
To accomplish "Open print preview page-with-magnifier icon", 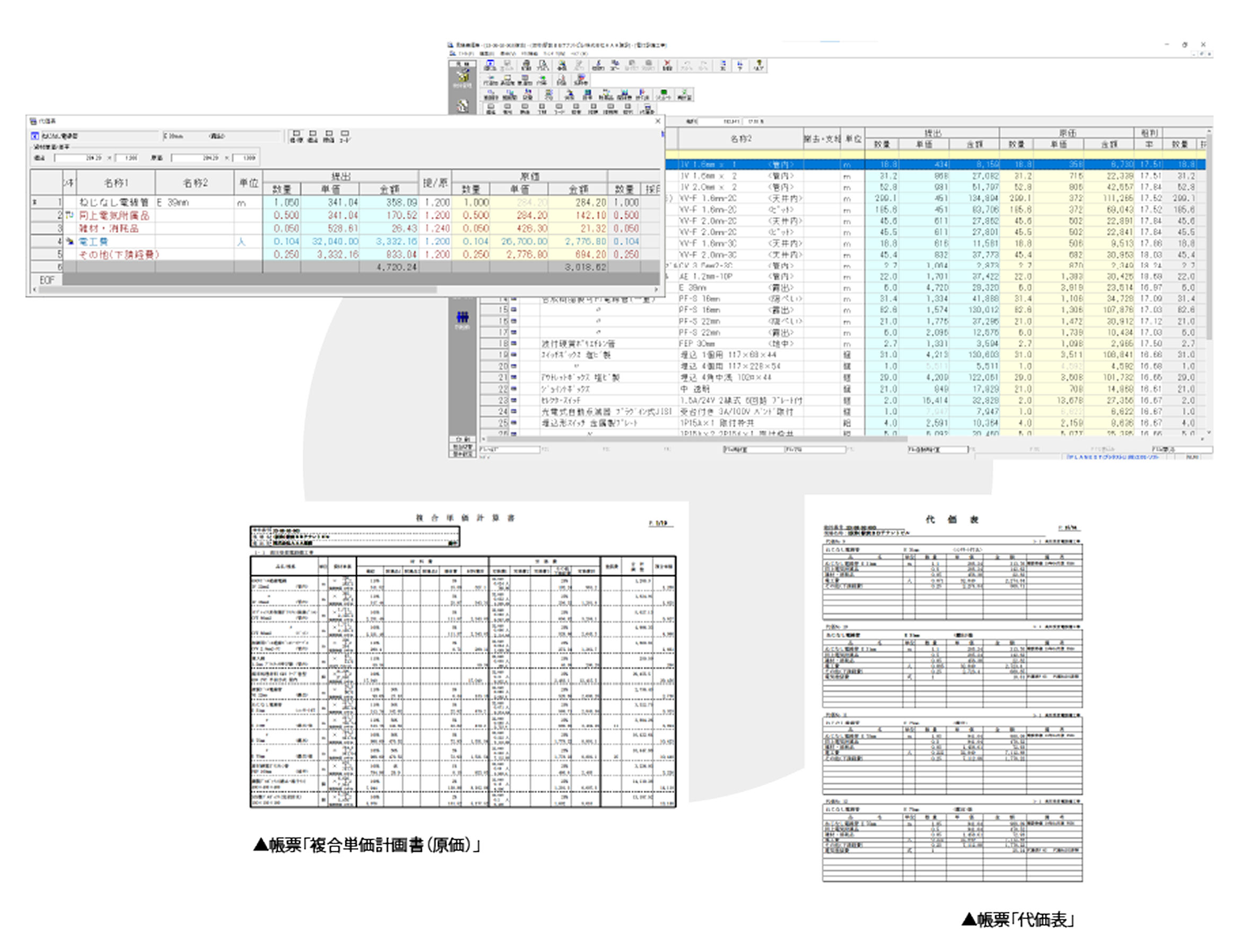I will pyautogui.click(x=543, y=65).
